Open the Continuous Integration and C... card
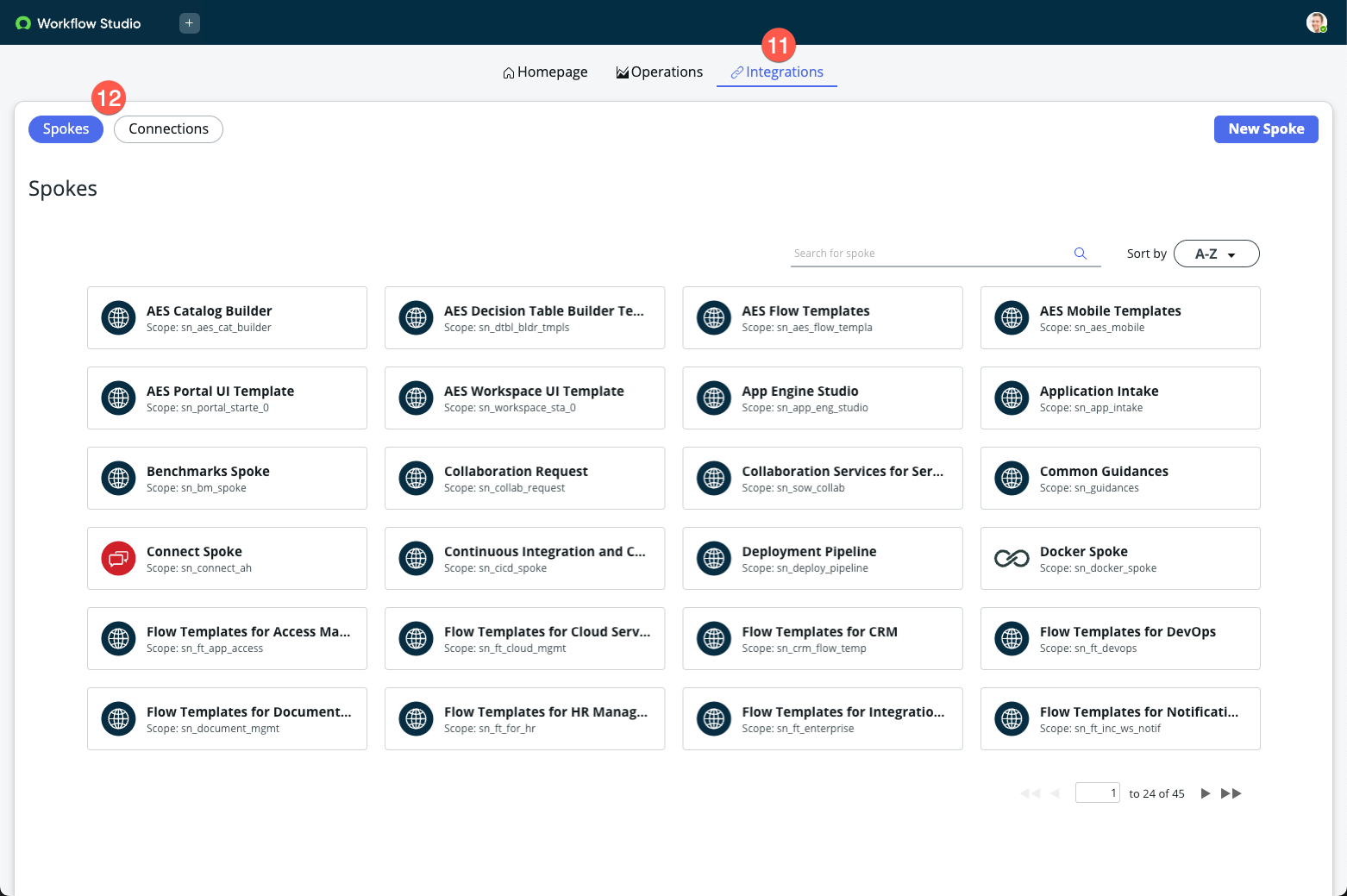The height and width of the screenshot is (896, 1347). coord(524,559)
